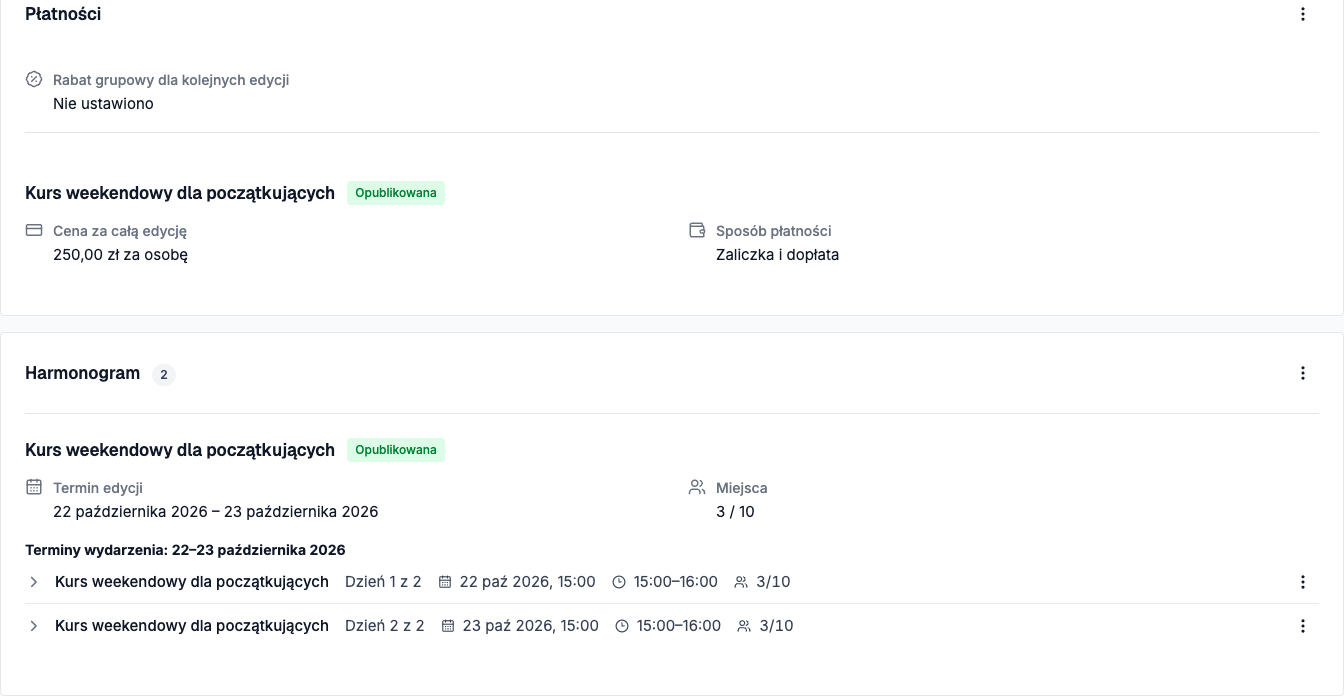
Task: Click the payment method 'Zaliczka i dopłata'
Action: (777, 254)
